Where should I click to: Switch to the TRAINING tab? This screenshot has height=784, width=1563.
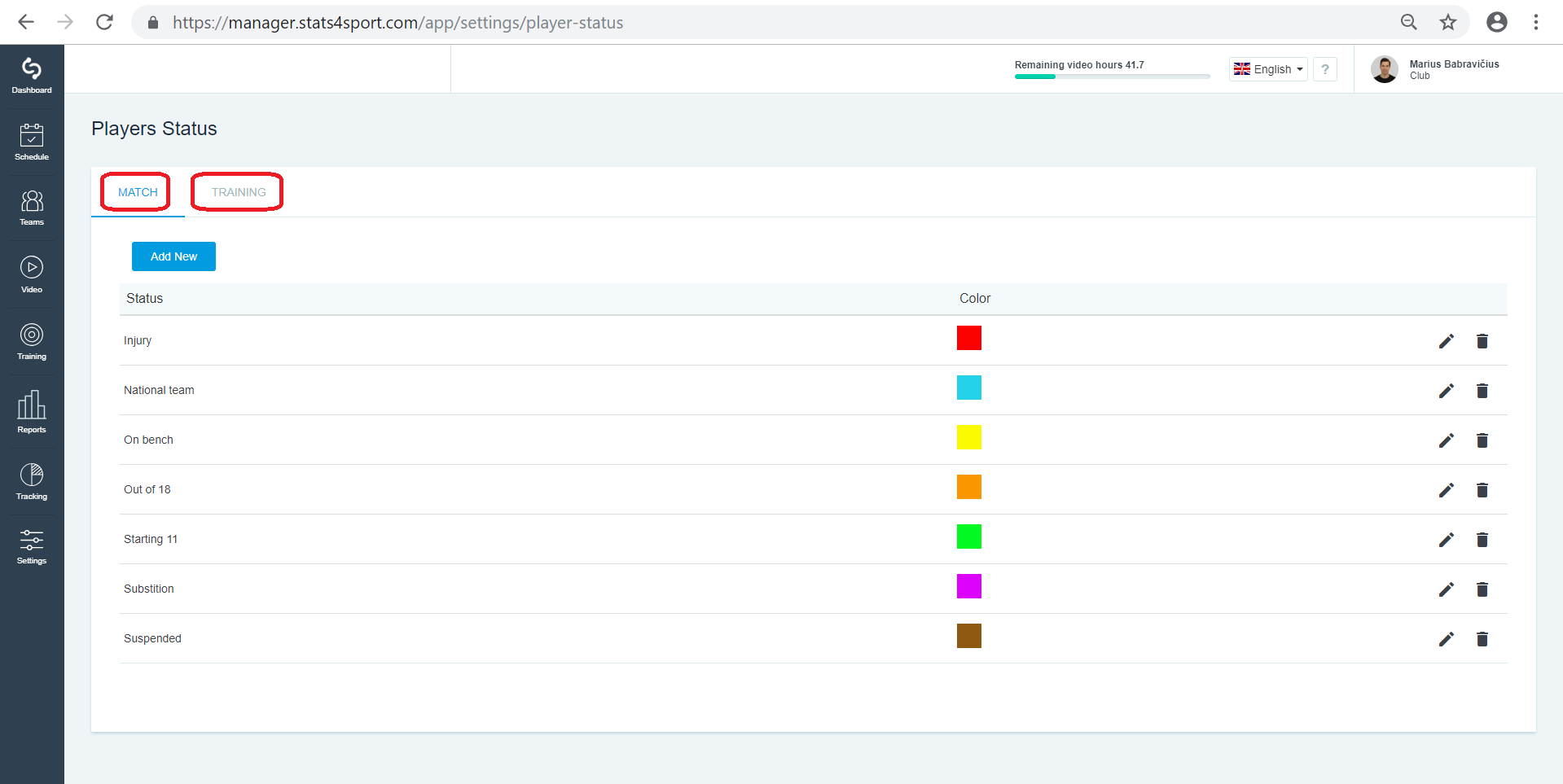(239, 192)
